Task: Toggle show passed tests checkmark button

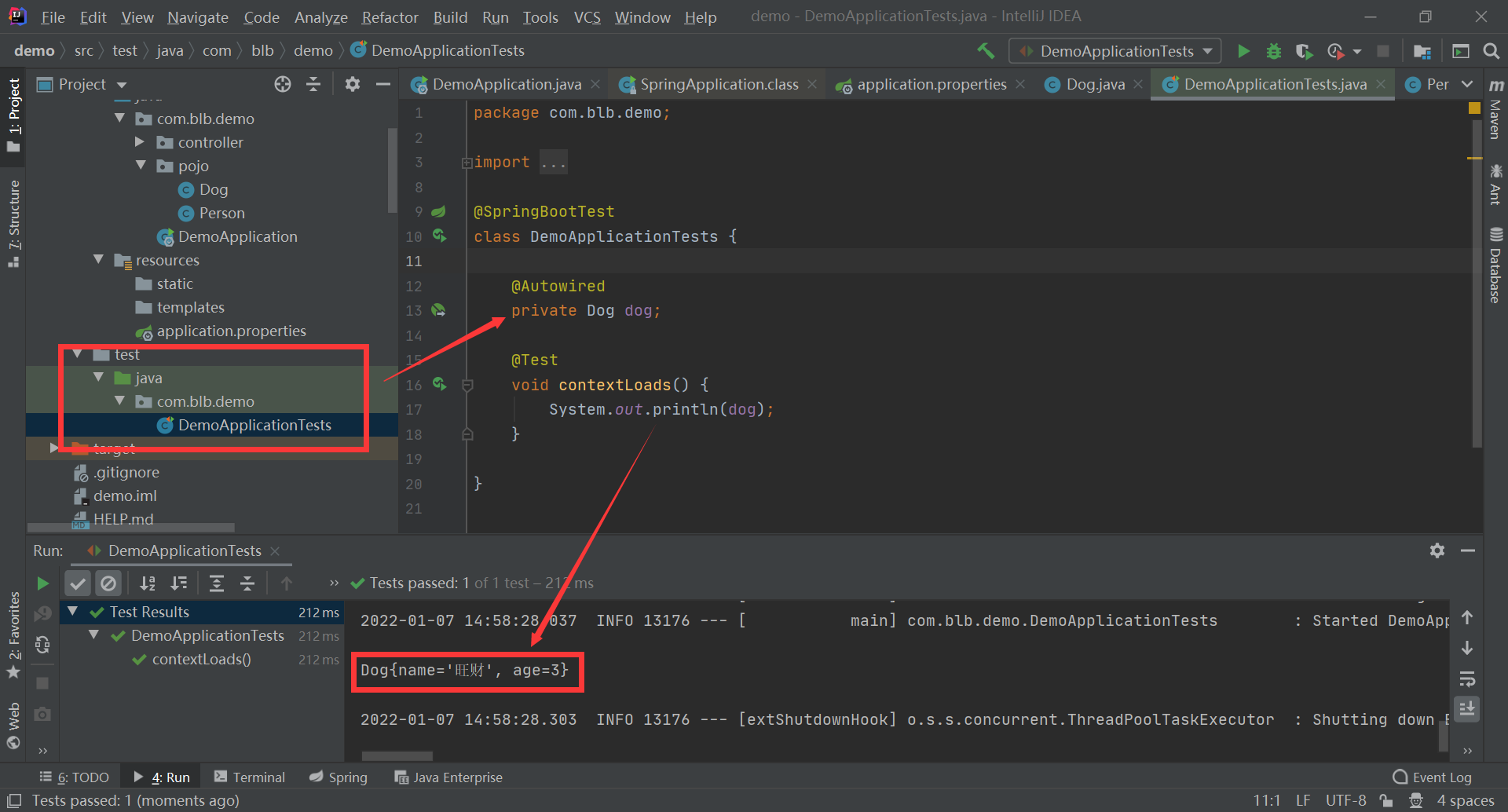Action: [78, 583]
